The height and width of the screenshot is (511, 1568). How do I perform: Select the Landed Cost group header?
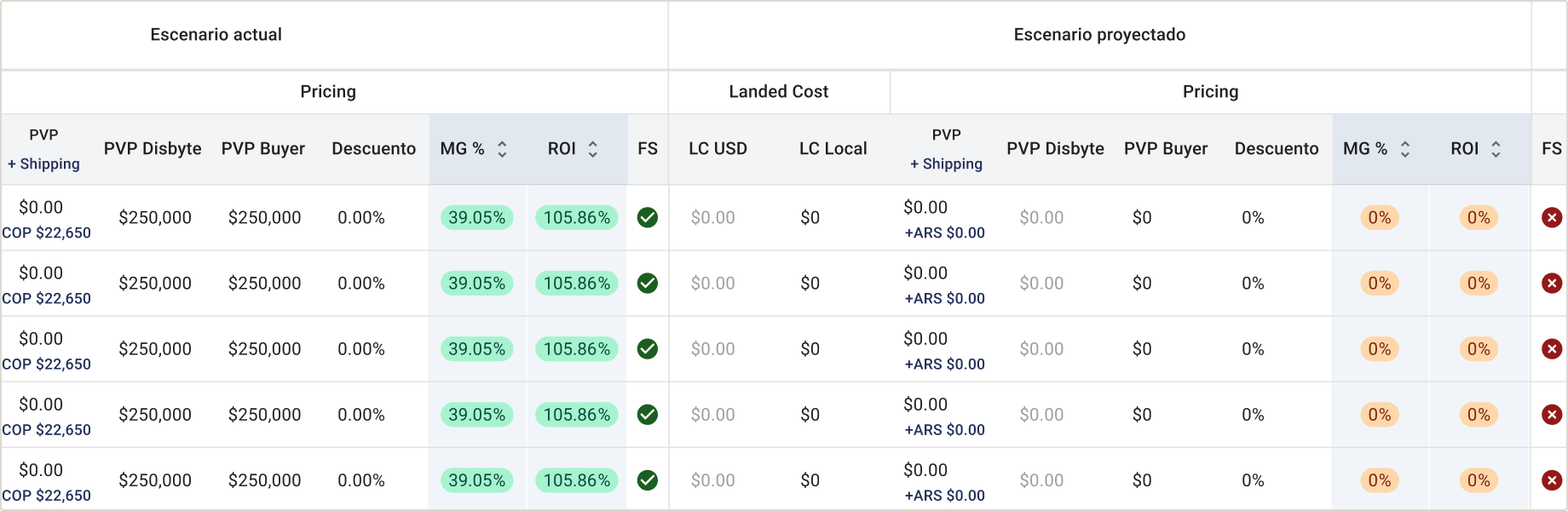(x=779, y=92)
